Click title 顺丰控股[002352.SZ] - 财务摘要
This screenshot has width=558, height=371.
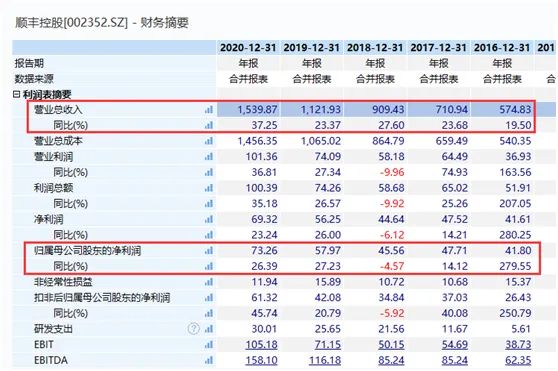click(101, 22)
